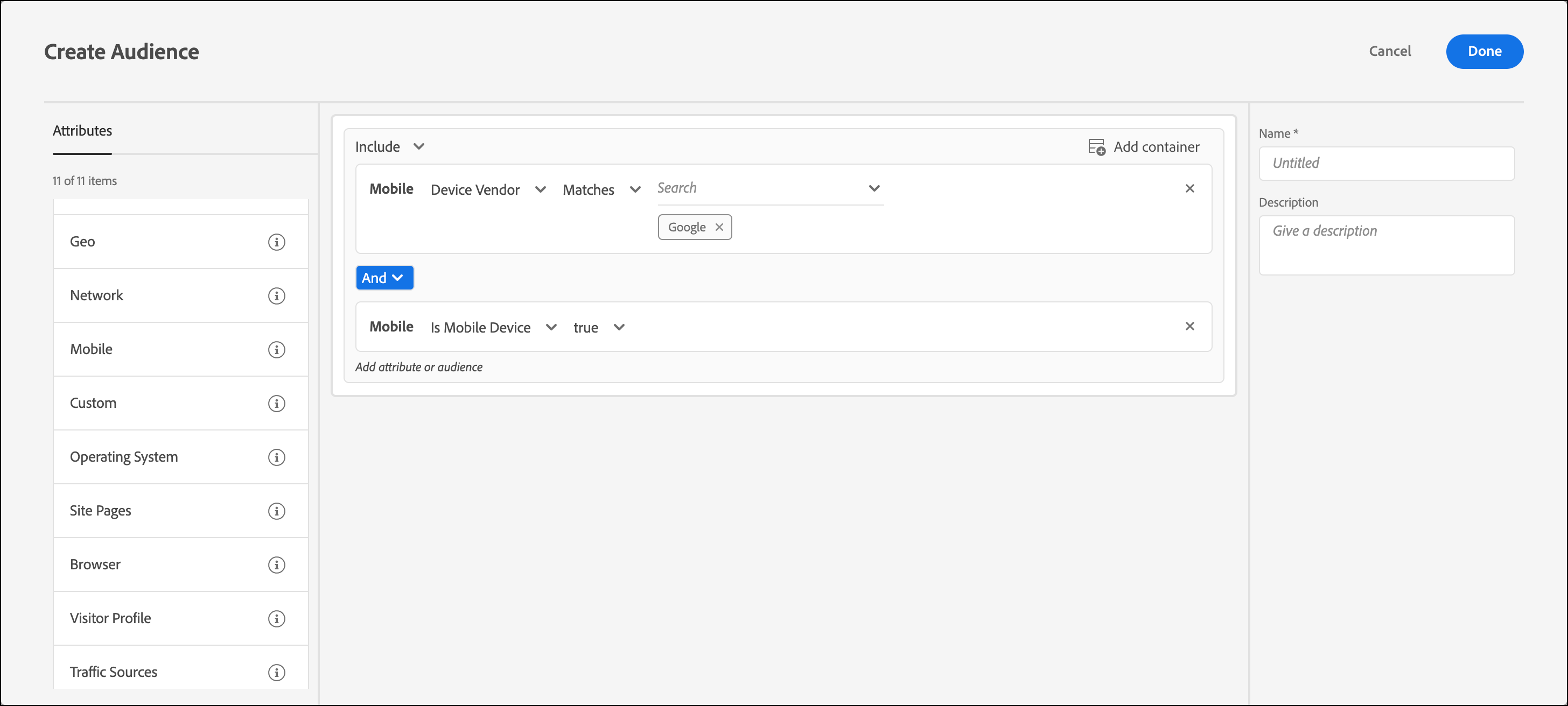
Task: Delete the Is Mobile Device rule
Action: [x=1189, y=327]
